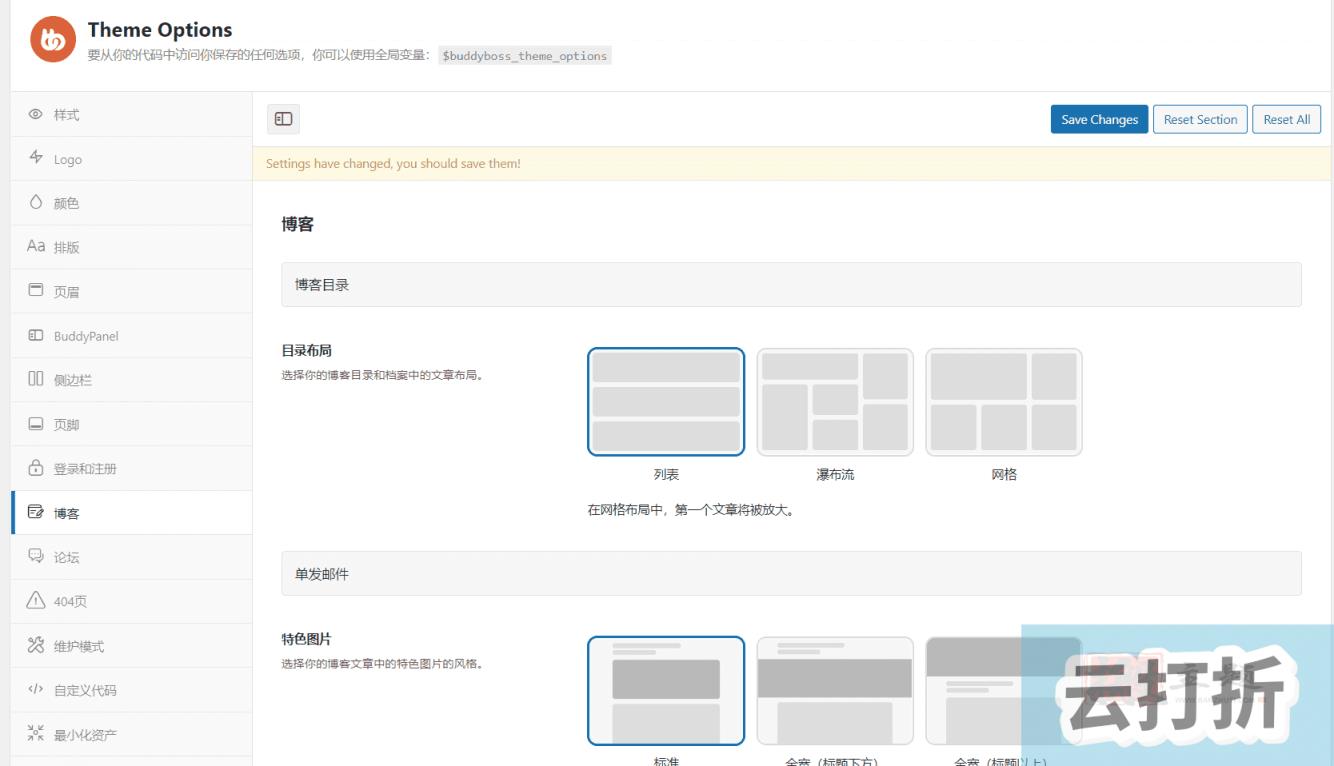Screen dimensions: 1334x766
Task: Click the columns icon beside 侧边栏
Action: 36,379
